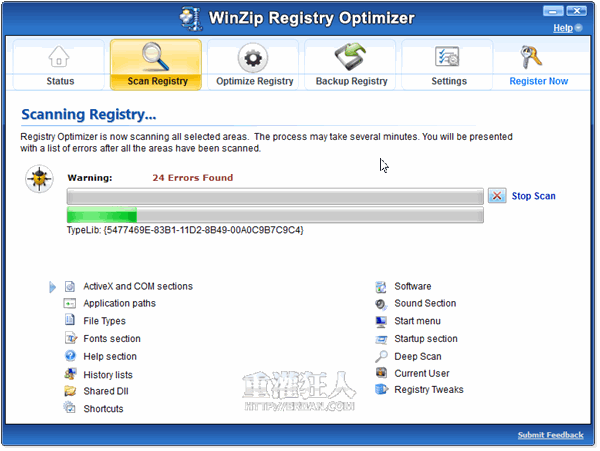Viewport: 600px width, 451px height.
Task: Open the Settings checklist icon
Action: click(x=448, y=57)
